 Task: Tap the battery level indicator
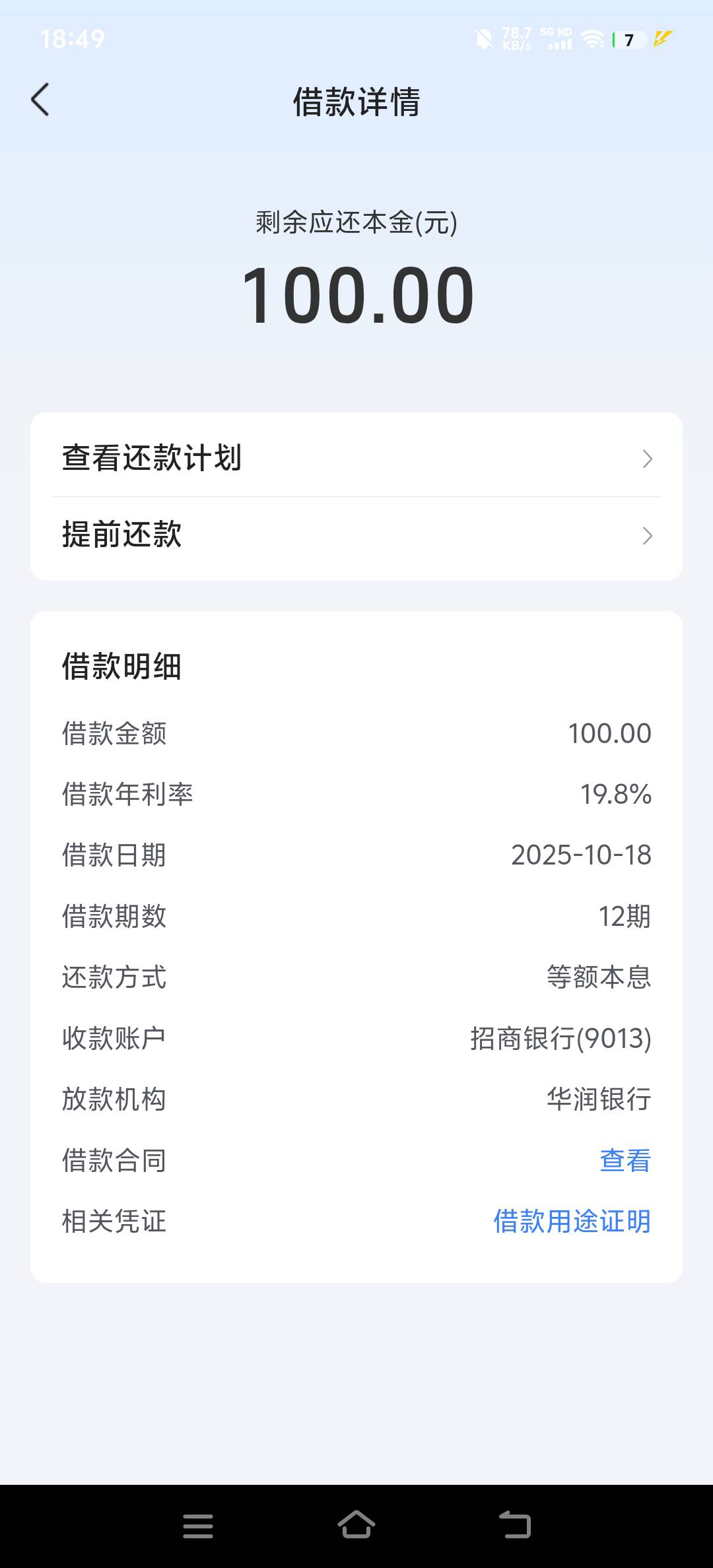point(628,40)
